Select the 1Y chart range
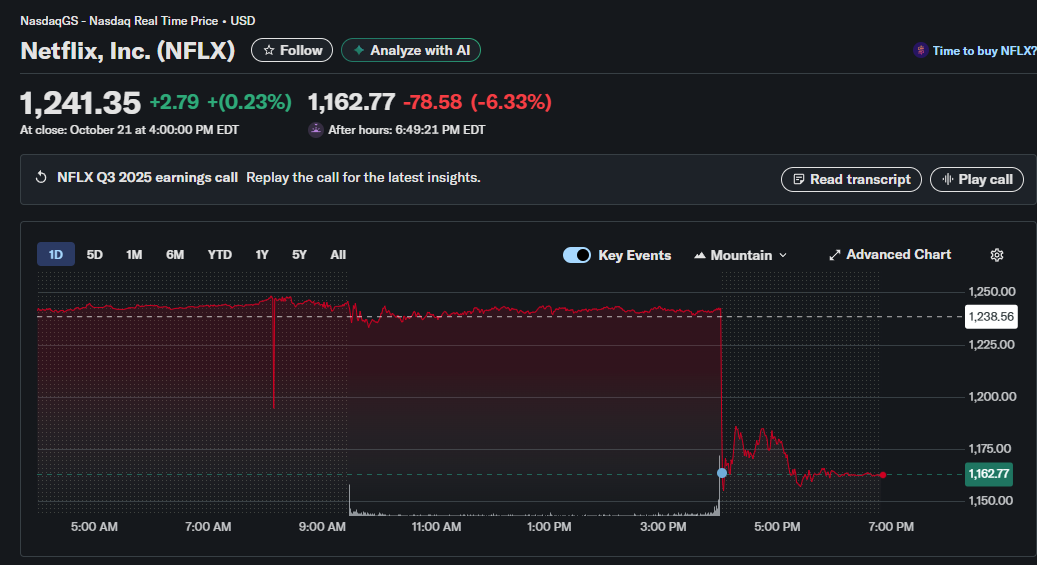The width and height of the screenshot is (1037, 565). (262, 255)
